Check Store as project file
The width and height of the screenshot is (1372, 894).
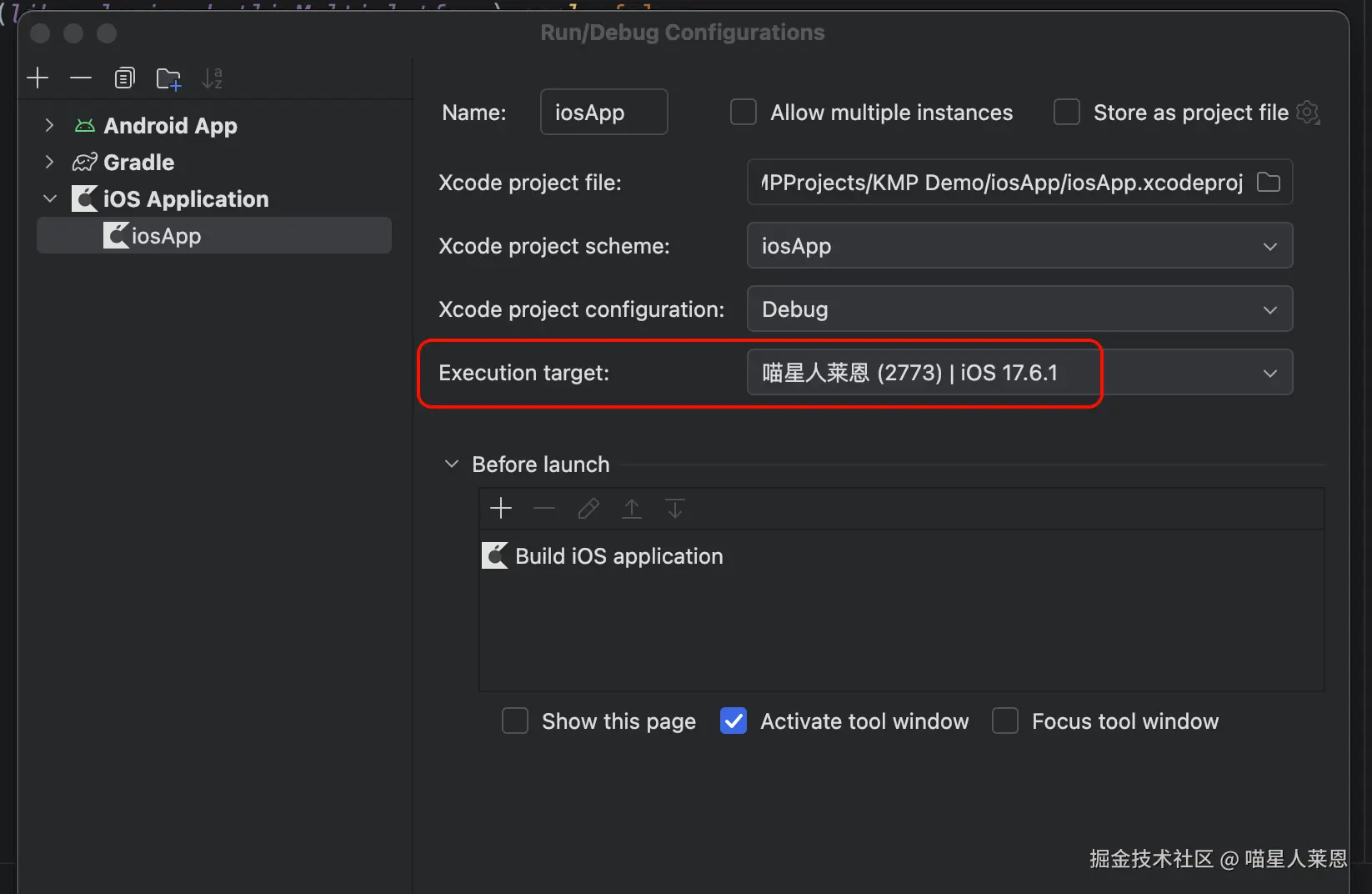click(x=1066, y=113)
